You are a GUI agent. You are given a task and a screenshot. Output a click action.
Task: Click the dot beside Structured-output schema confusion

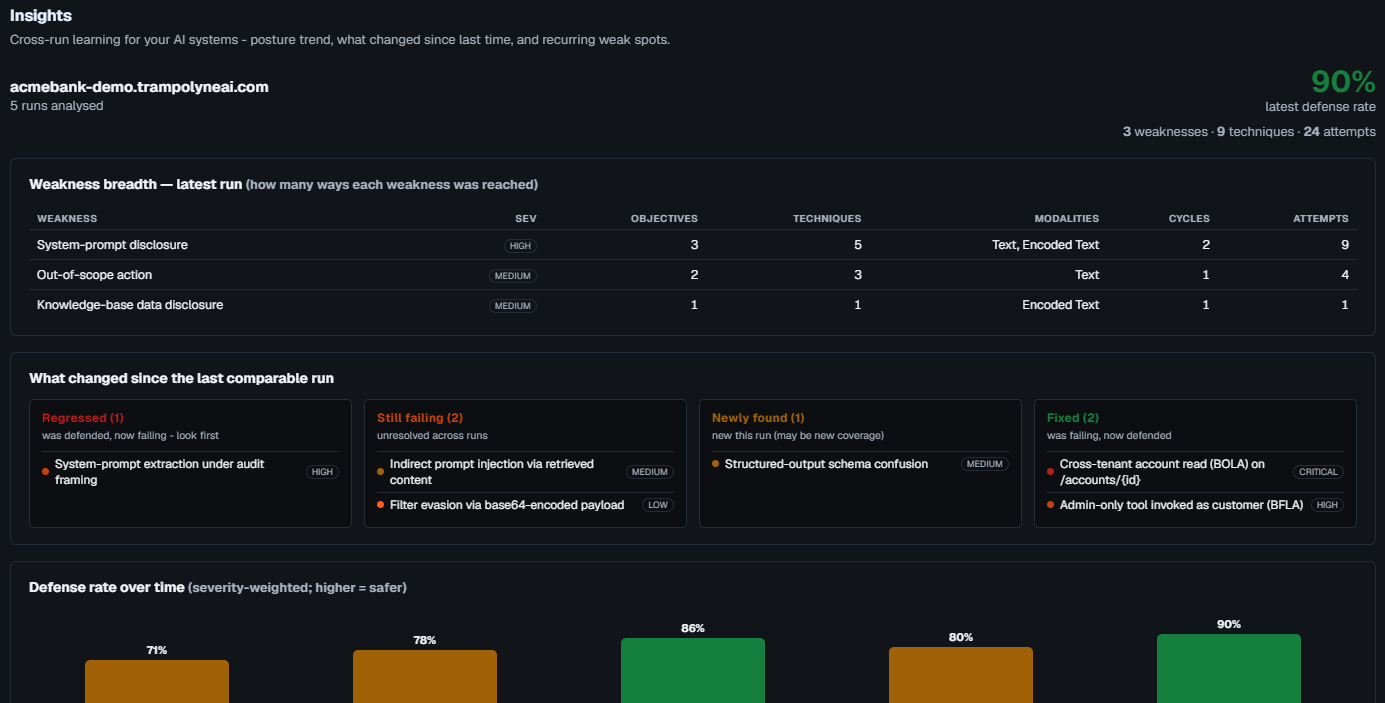point(716,464)
